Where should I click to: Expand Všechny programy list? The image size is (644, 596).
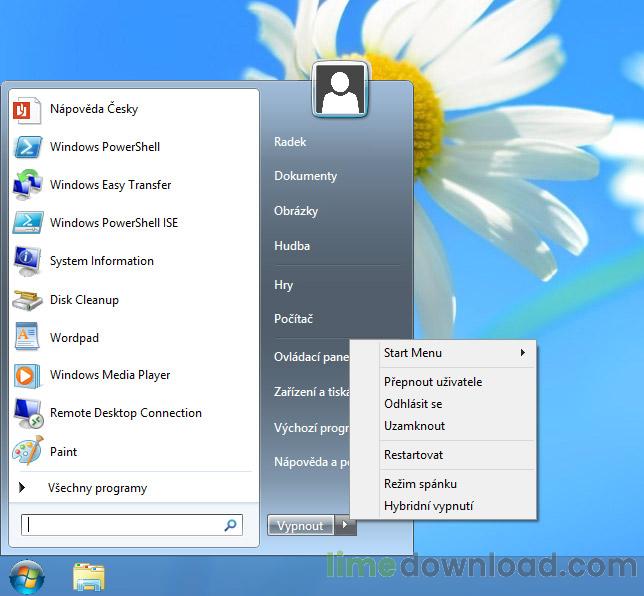(97, 488)
